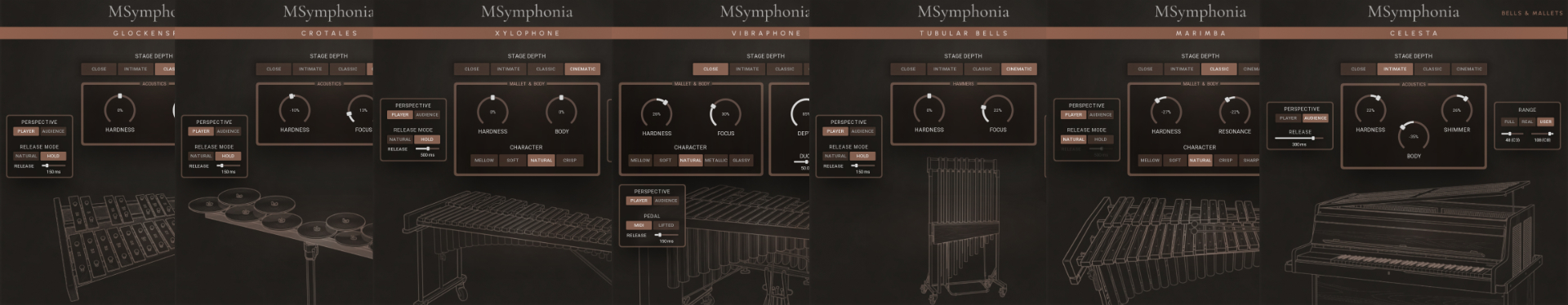Select CLOSE stage depth in Vibraphone panel
Screen dimensions: 1568x305
pyautogui.click(x=710, y=69)
